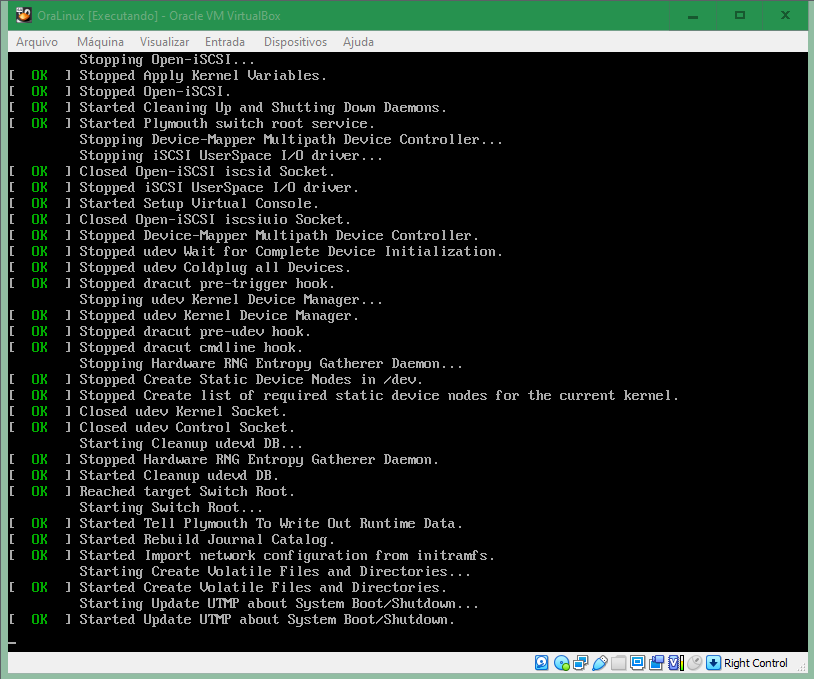Open the Arquivo menu
Screen dimensions: 814x679
[37, 42]
